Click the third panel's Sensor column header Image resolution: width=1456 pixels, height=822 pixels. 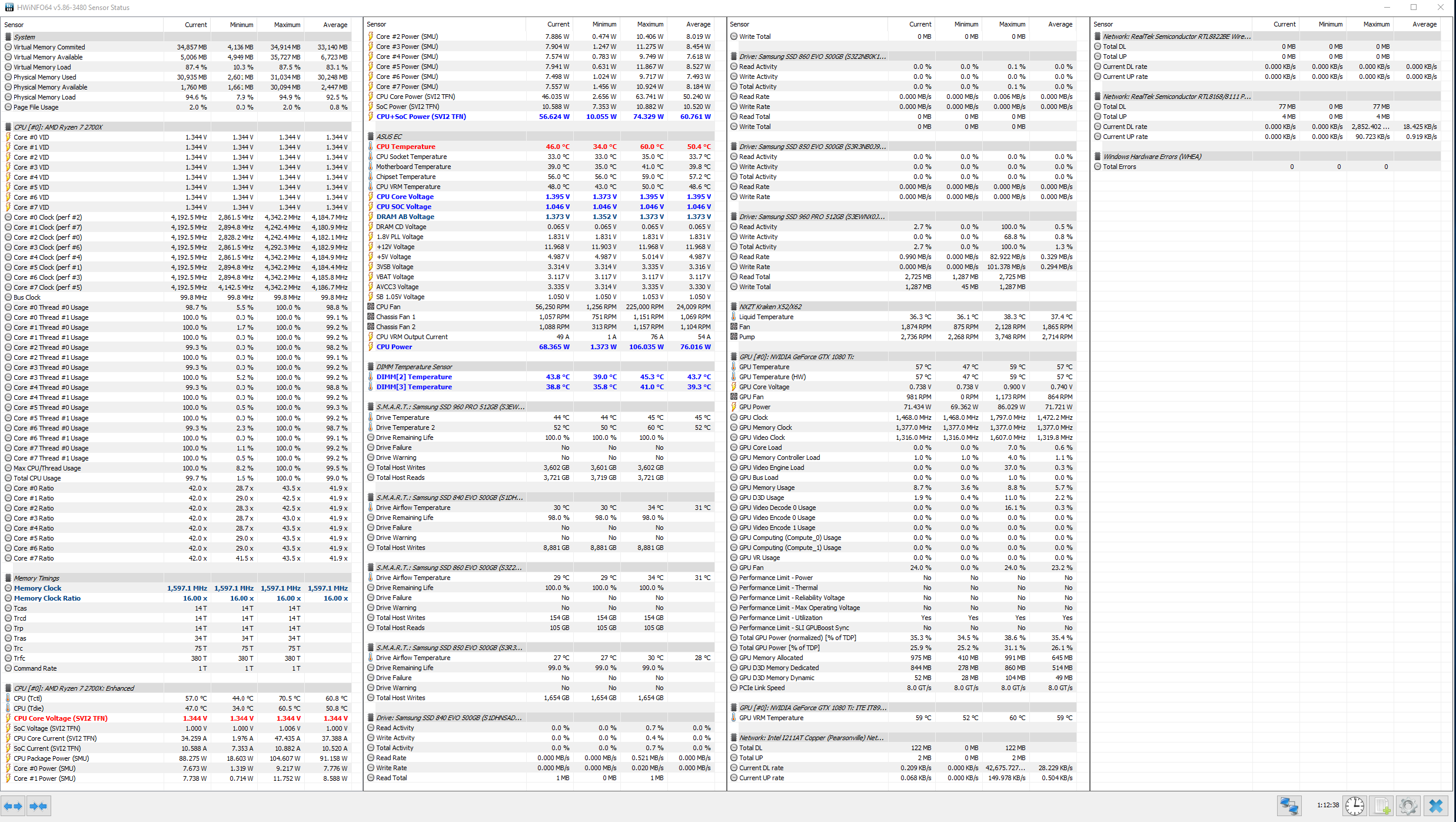pos(739,24)
